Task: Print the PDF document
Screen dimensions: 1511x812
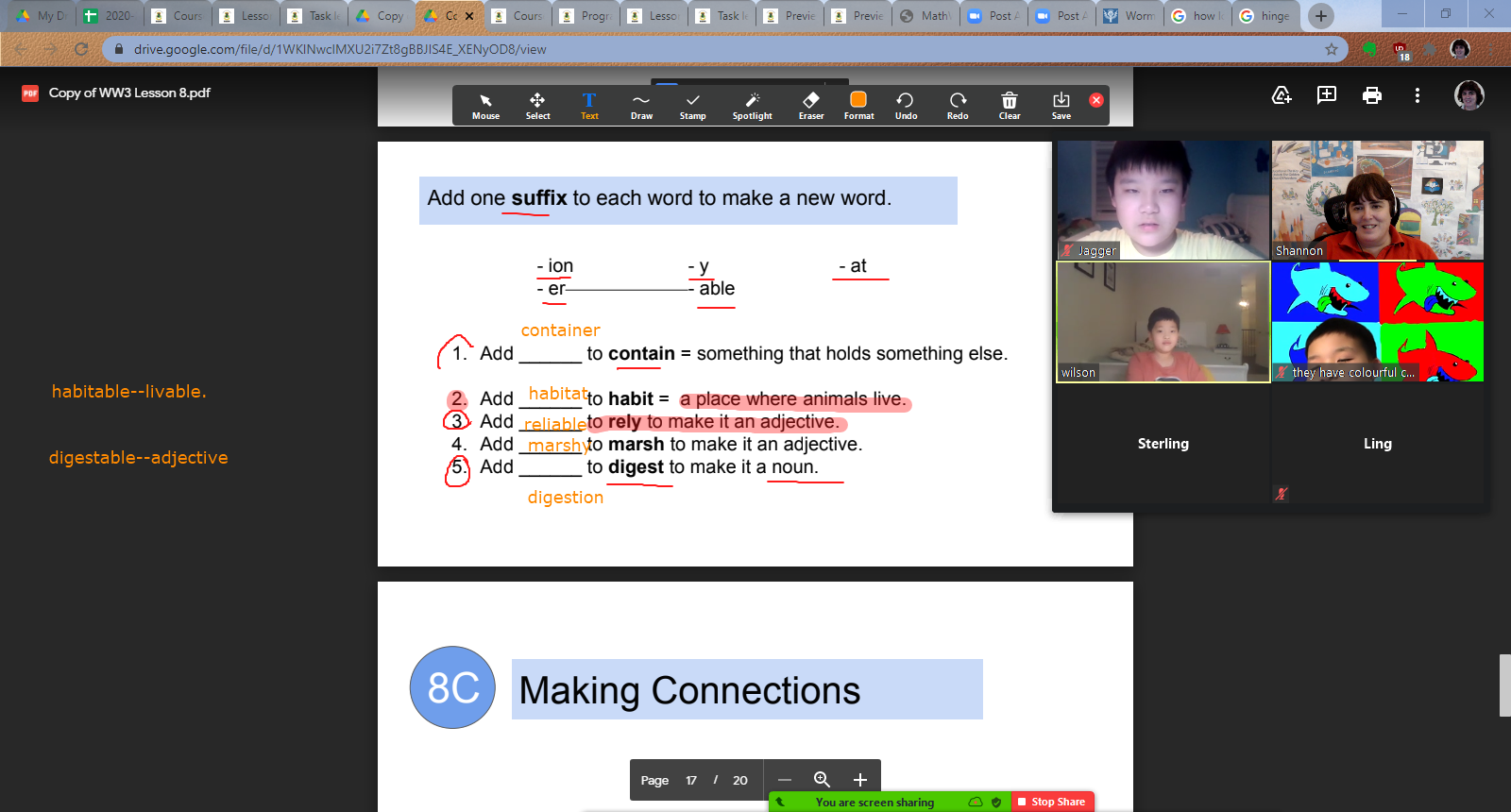Action: pyautogui.click(x=1372, y=94)
